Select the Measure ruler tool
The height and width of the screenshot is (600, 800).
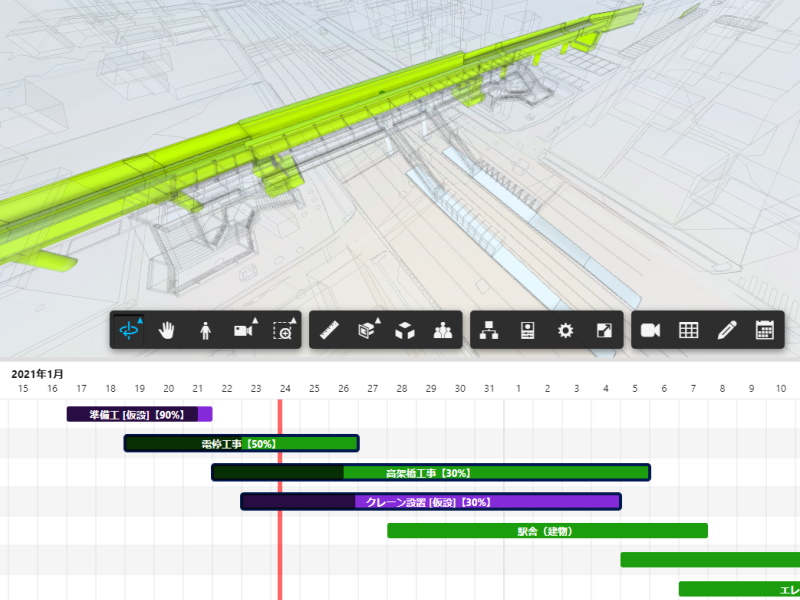(331, 330)
